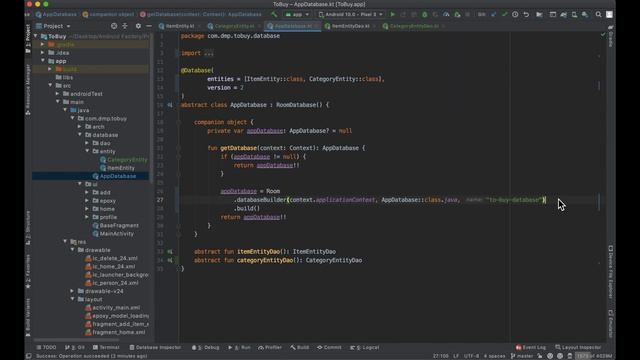Click the Make Project hammer icon
This screenshot has height=360, width=640.
274,14
